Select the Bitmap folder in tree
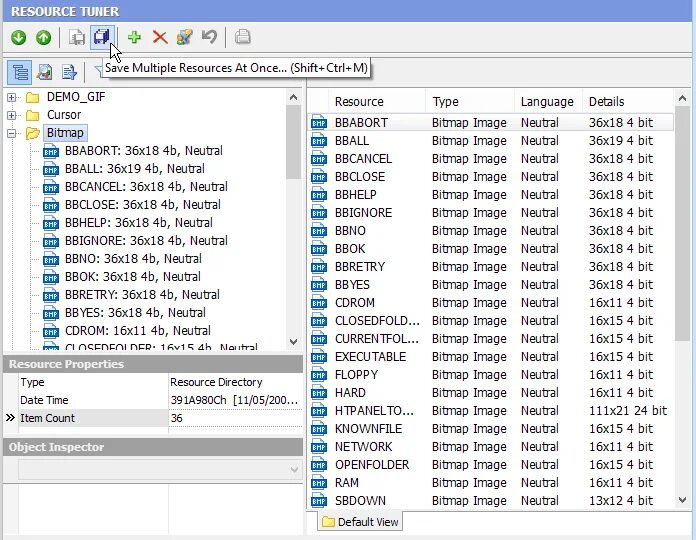The width and height of the screenshot is (696, 540). [65, 133]
